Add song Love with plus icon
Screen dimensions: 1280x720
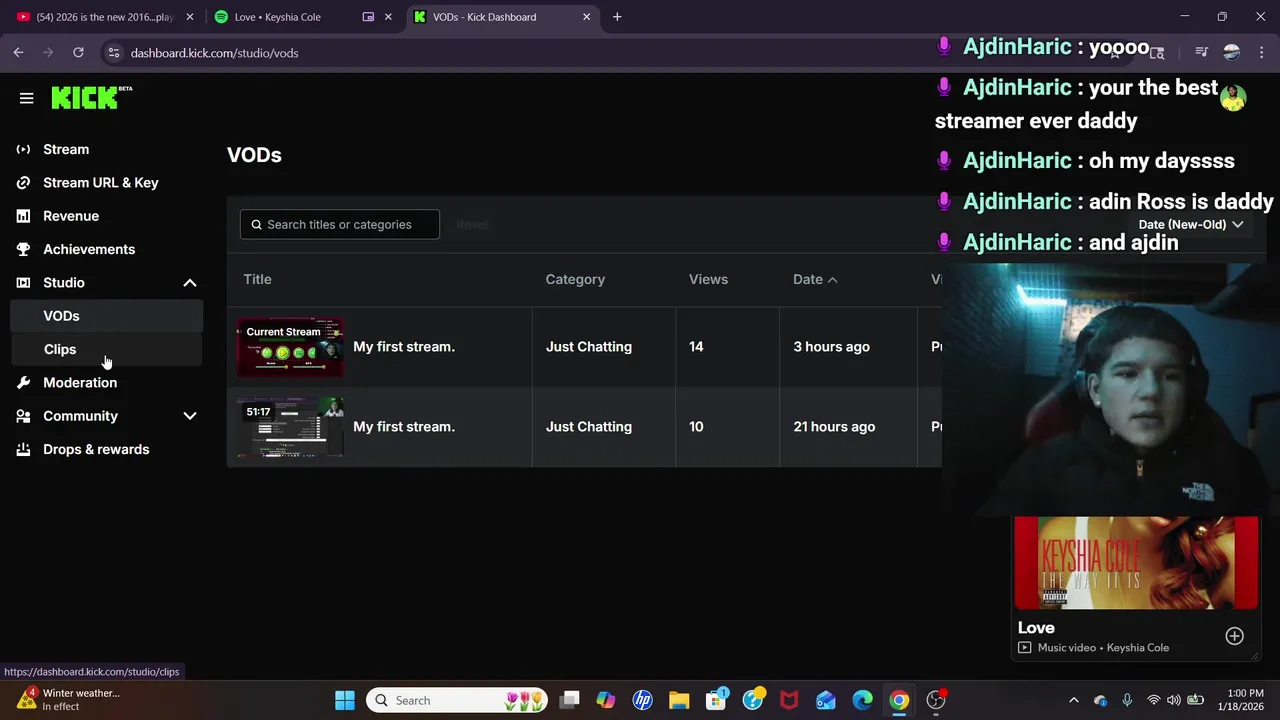click(1234, 636)
